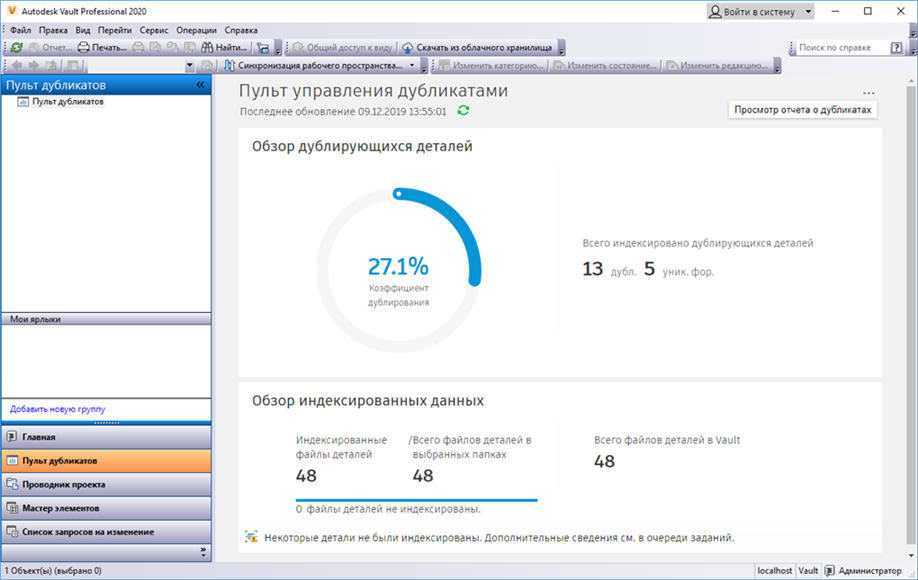Viewport: 918px width, 580px height.
Task: Click Изменить состояние toolbar button
Action: coord(605,66)
